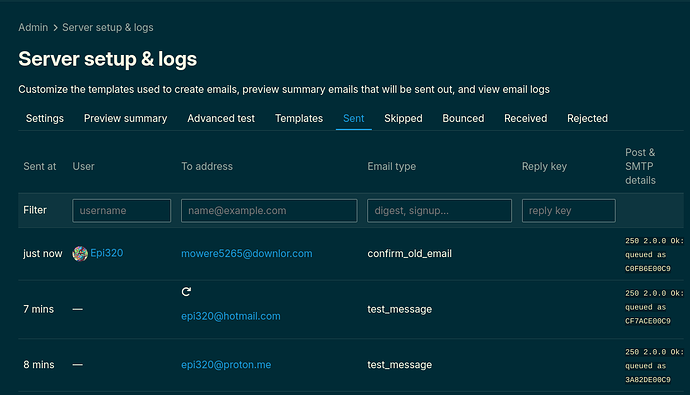The width and height of the screenshot is (690, 395).
Task: Click the mowere5265@downlor.com address link
Action: [247, 254]
